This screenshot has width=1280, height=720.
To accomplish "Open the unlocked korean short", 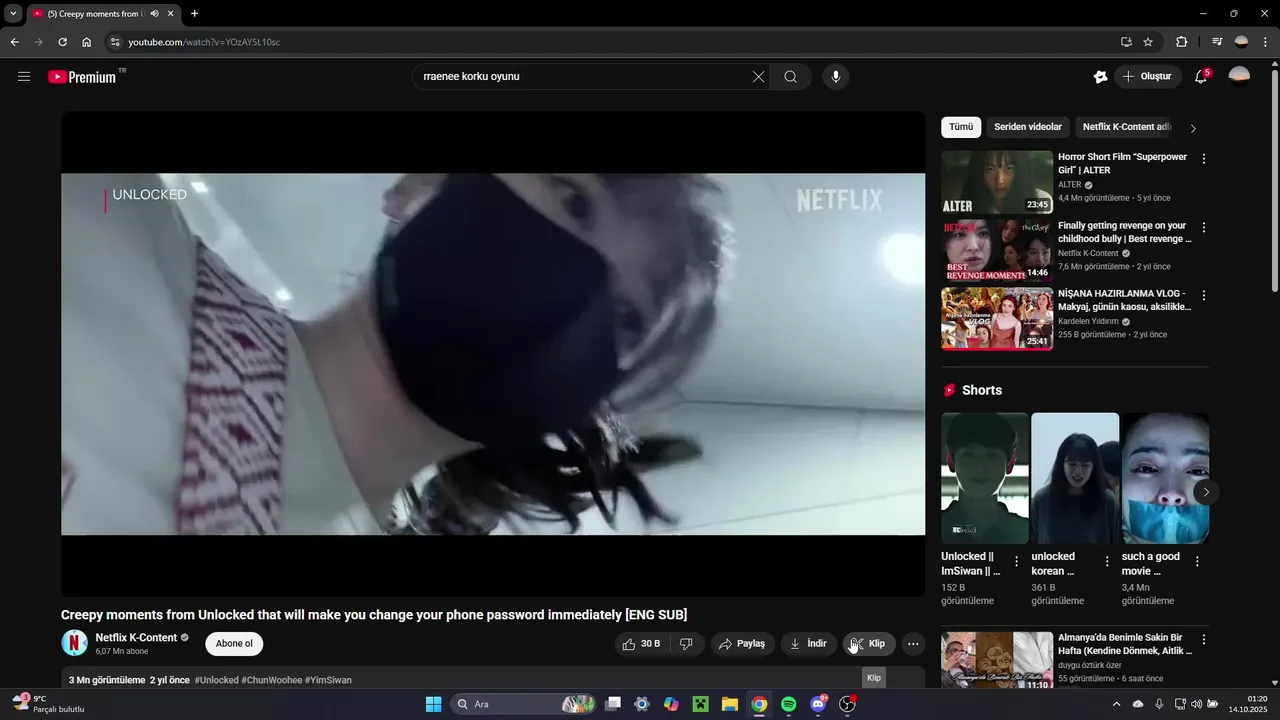I will (1075, 478).
